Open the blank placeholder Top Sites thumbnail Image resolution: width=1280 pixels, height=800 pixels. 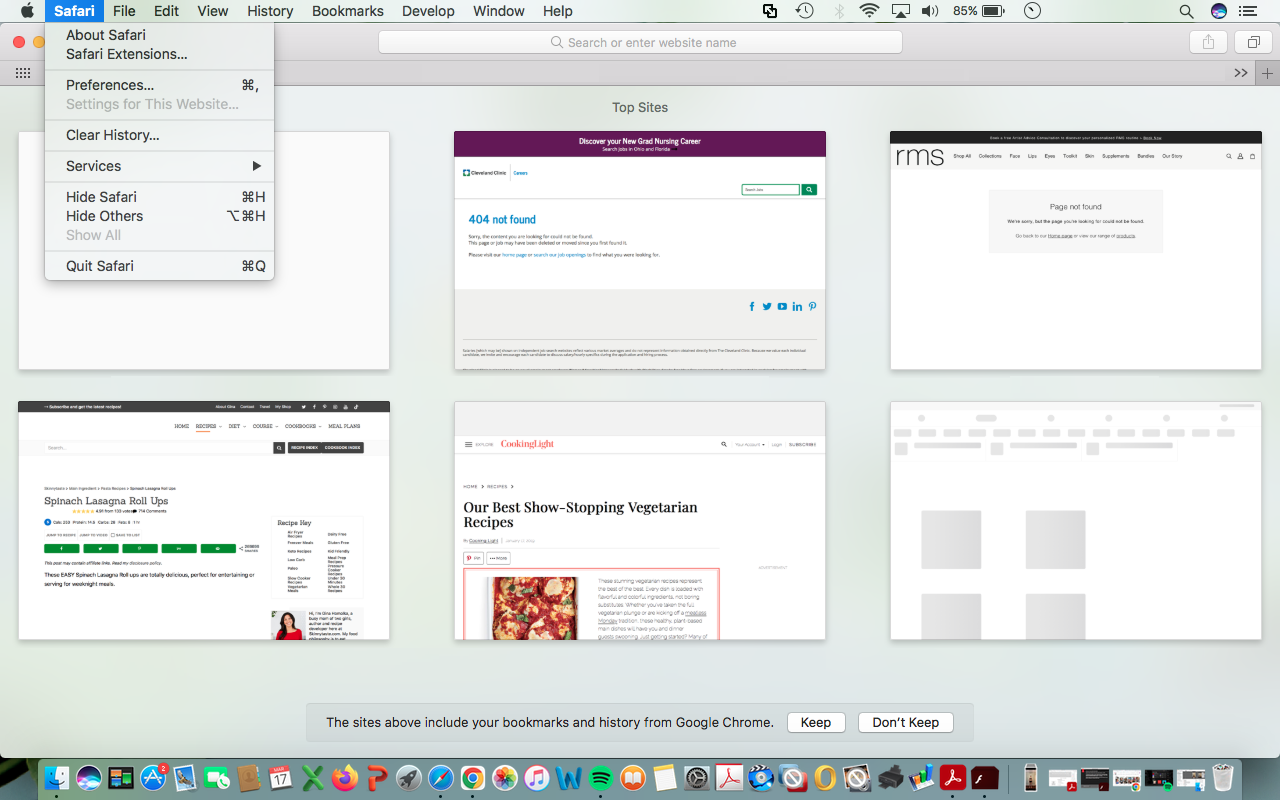pyautogui.click(x=1076, y=520)
